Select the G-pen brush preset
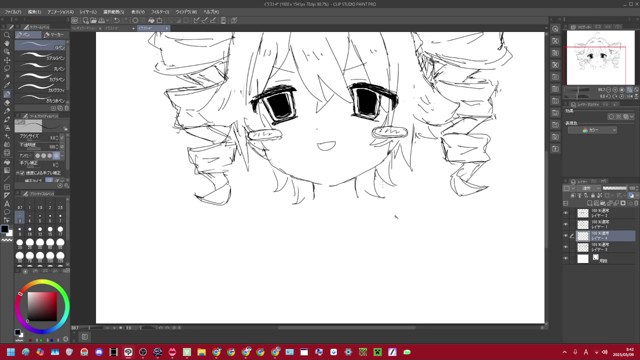Viewport: 640px width, 360px height. click(x=40, y=45)
